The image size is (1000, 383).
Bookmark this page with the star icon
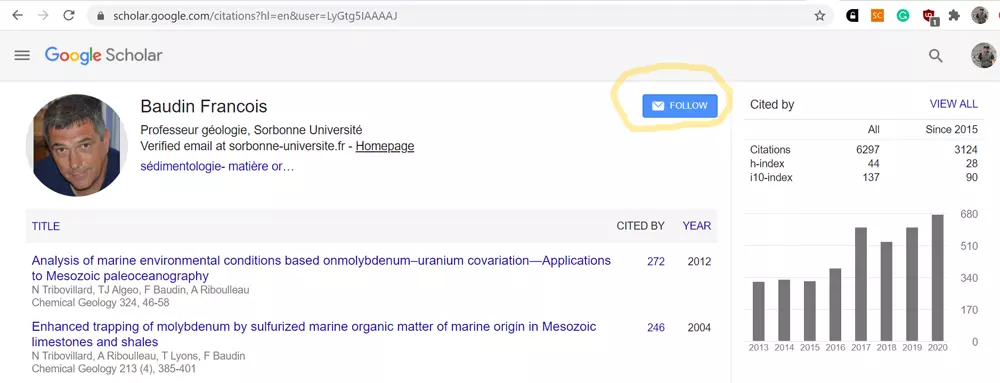(820, 16)
